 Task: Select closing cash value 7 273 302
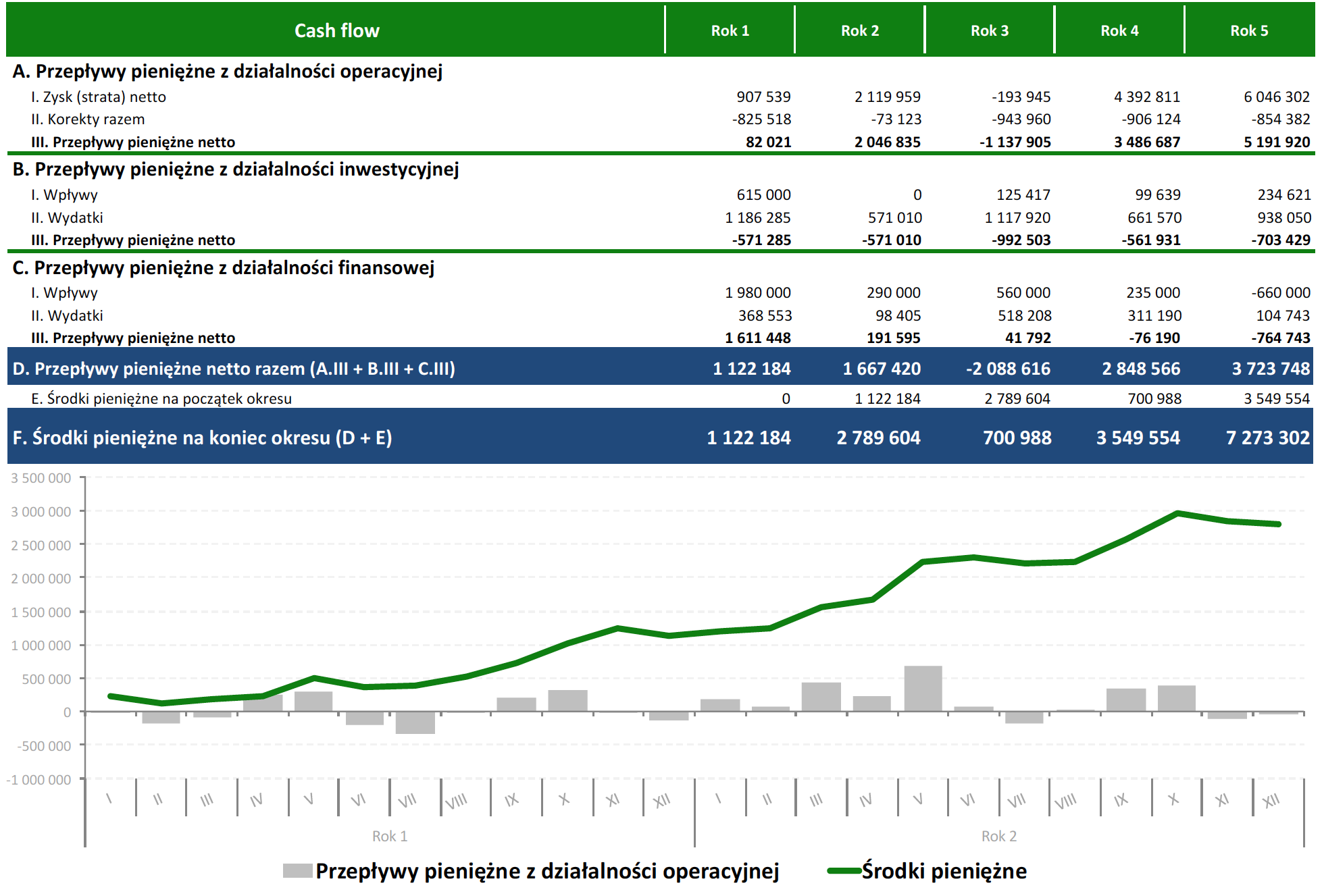pyautogui.click(x=1267, y=438)
